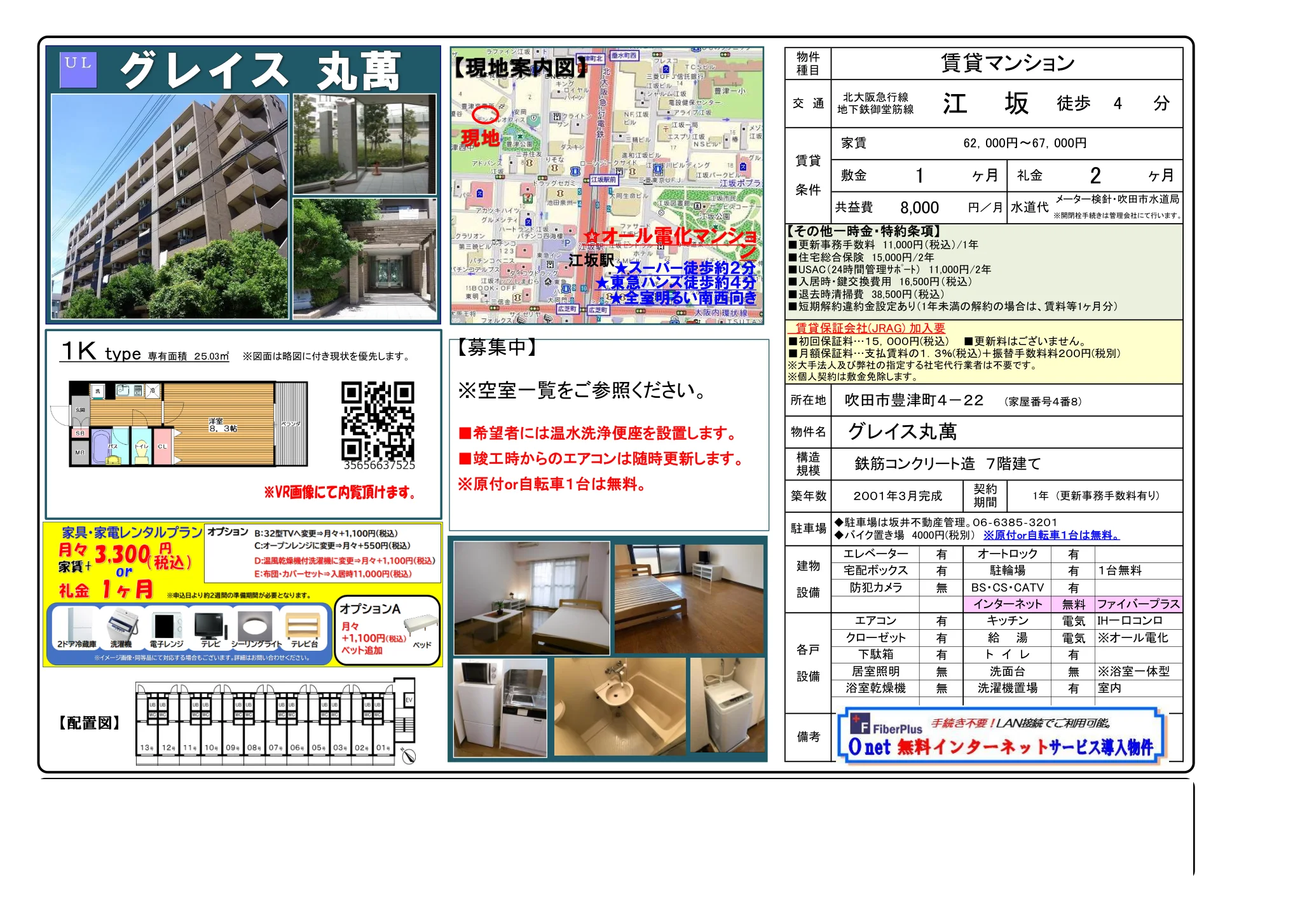1307x924 pixels.
Task: Click the EV elevator box in 配置図
Action: pyautogui.click(x=409, y=700)
